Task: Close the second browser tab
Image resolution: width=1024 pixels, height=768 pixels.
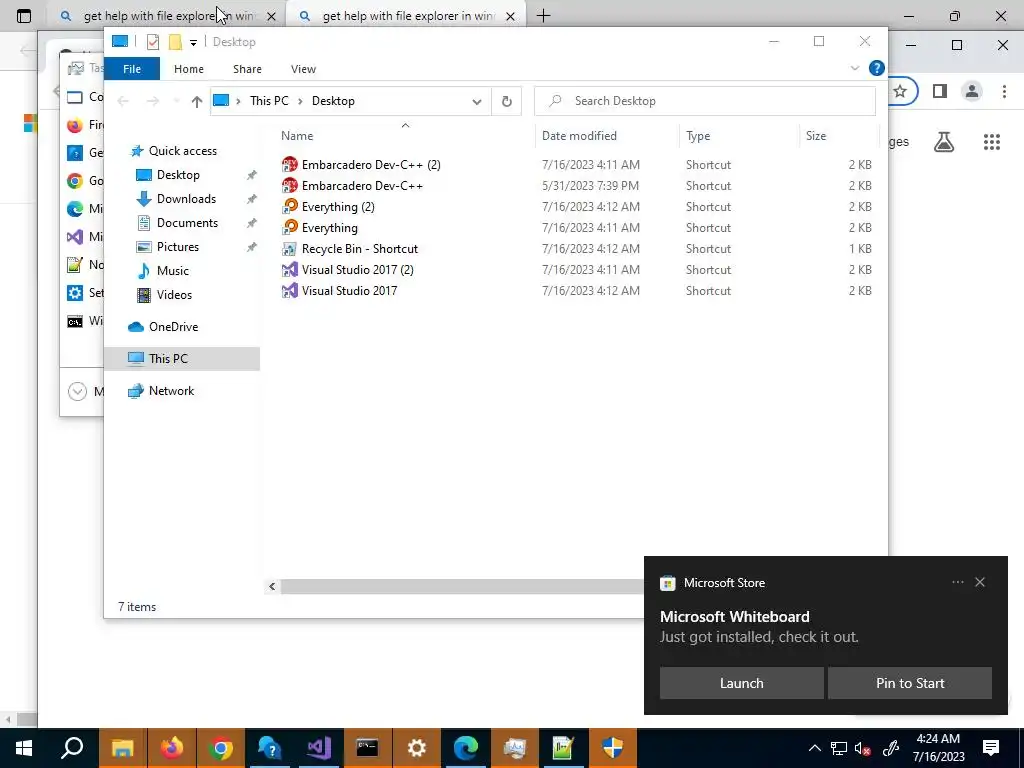Action: [511, 16]
